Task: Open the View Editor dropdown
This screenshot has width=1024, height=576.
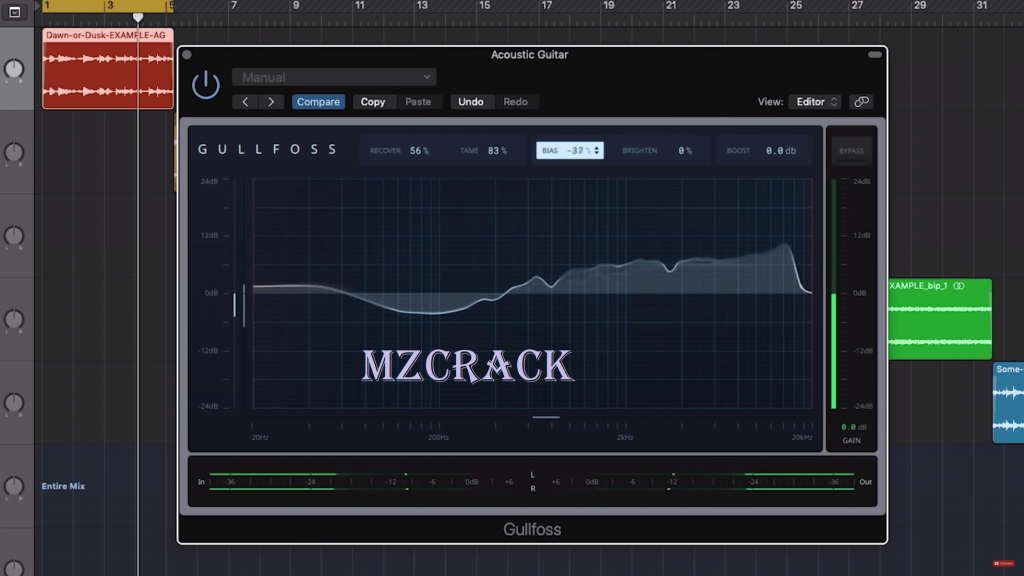Action: click(815, 102)
